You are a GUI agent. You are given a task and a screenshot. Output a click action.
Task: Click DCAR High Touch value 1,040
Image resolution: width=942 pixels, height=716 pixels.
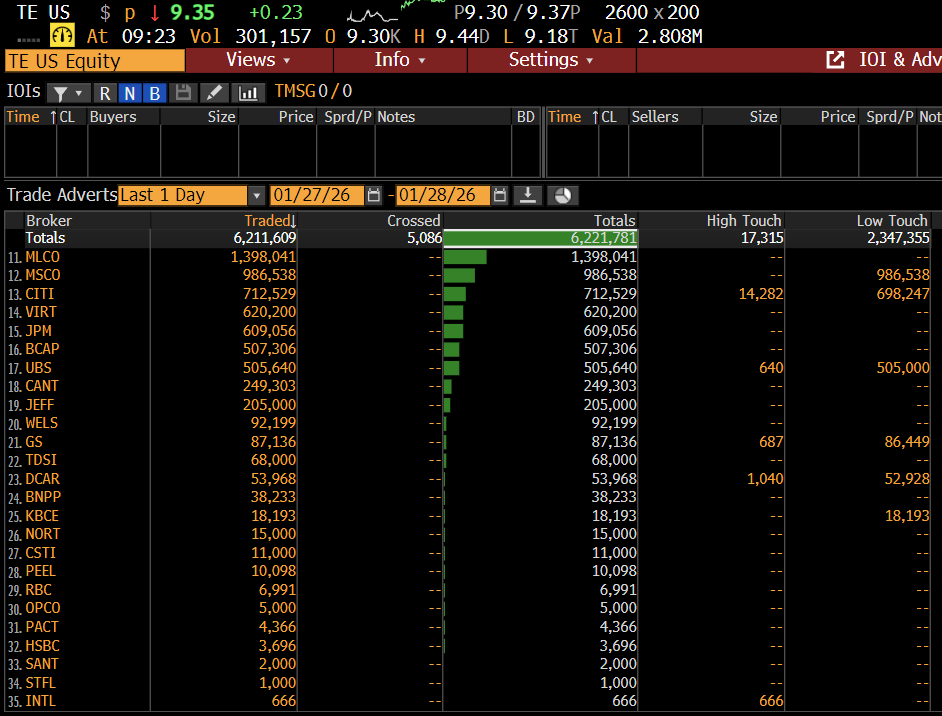765,479
